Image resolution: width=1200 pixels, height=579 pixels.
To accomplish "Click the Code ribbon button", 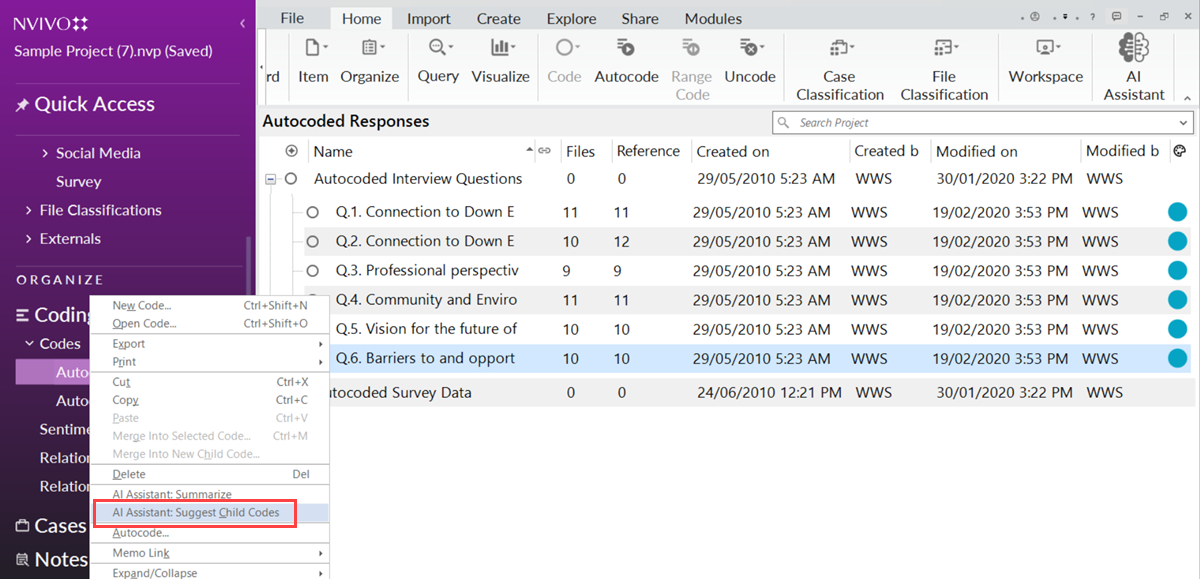I will pos(565,61).
